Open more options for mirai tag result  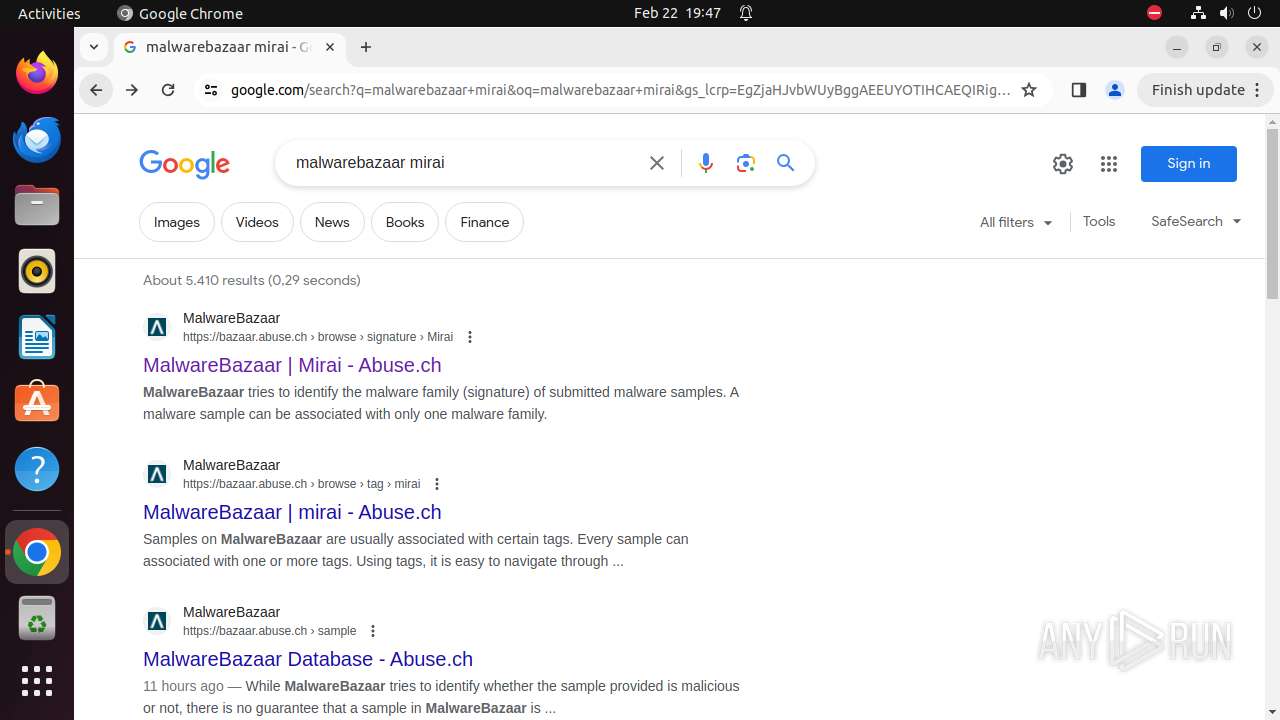(x=437, y=484)
